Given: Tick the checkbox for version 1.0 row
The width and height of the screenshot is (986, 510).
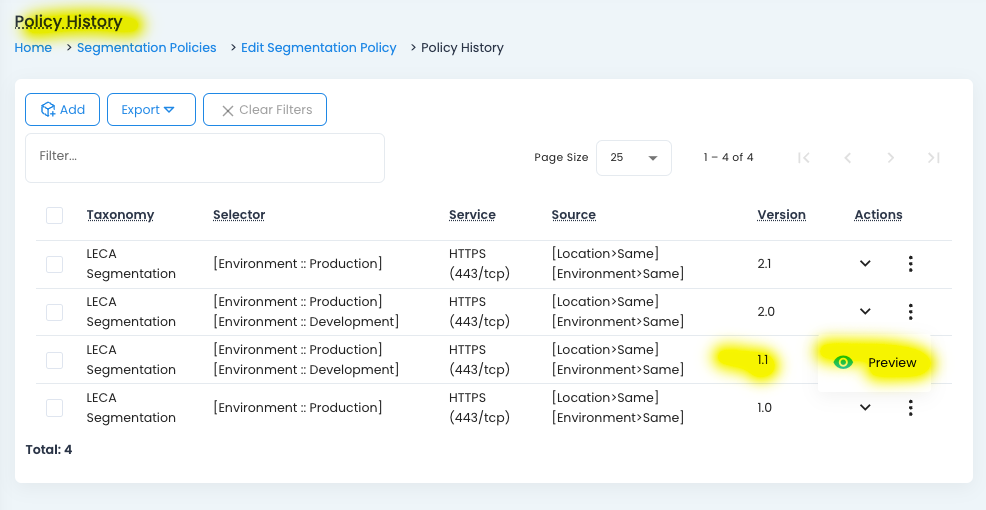Looking at the screenshot, I should coord(55,408).
